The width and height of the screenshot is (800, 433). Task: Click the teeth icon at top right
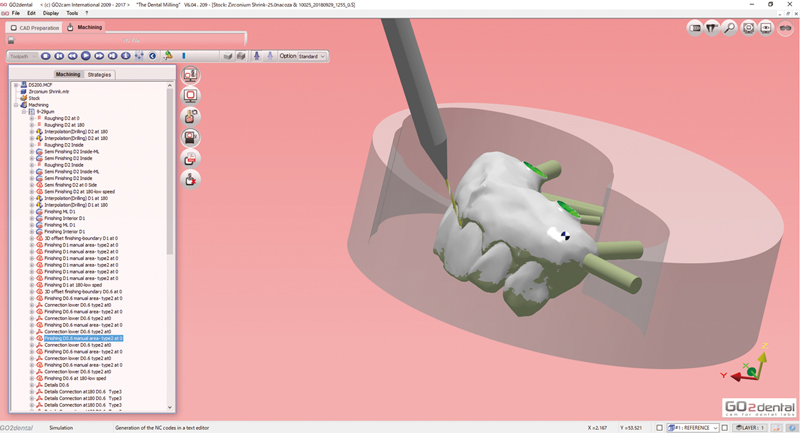coord(712,29)
